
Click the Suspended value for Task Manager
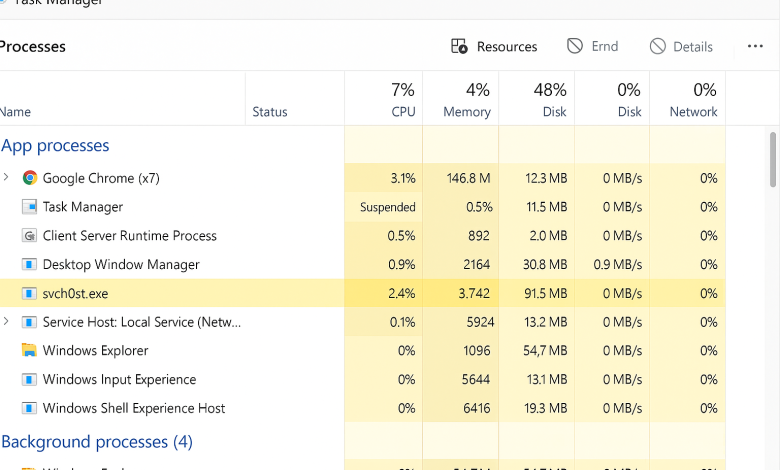[x=388, y=207]
